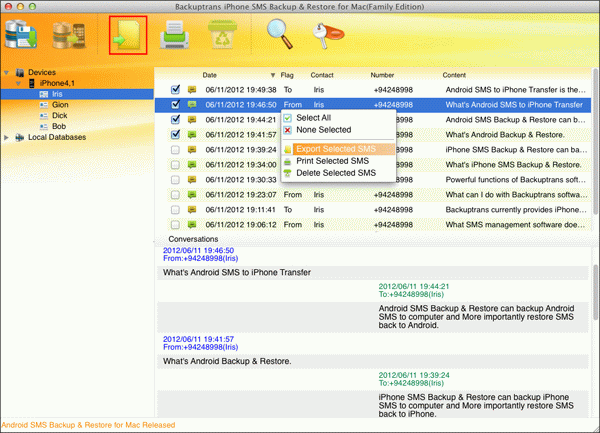600x433 pixels.
Task: Click the Local Databases icon in the sidebar
Action: pos(20,137)
